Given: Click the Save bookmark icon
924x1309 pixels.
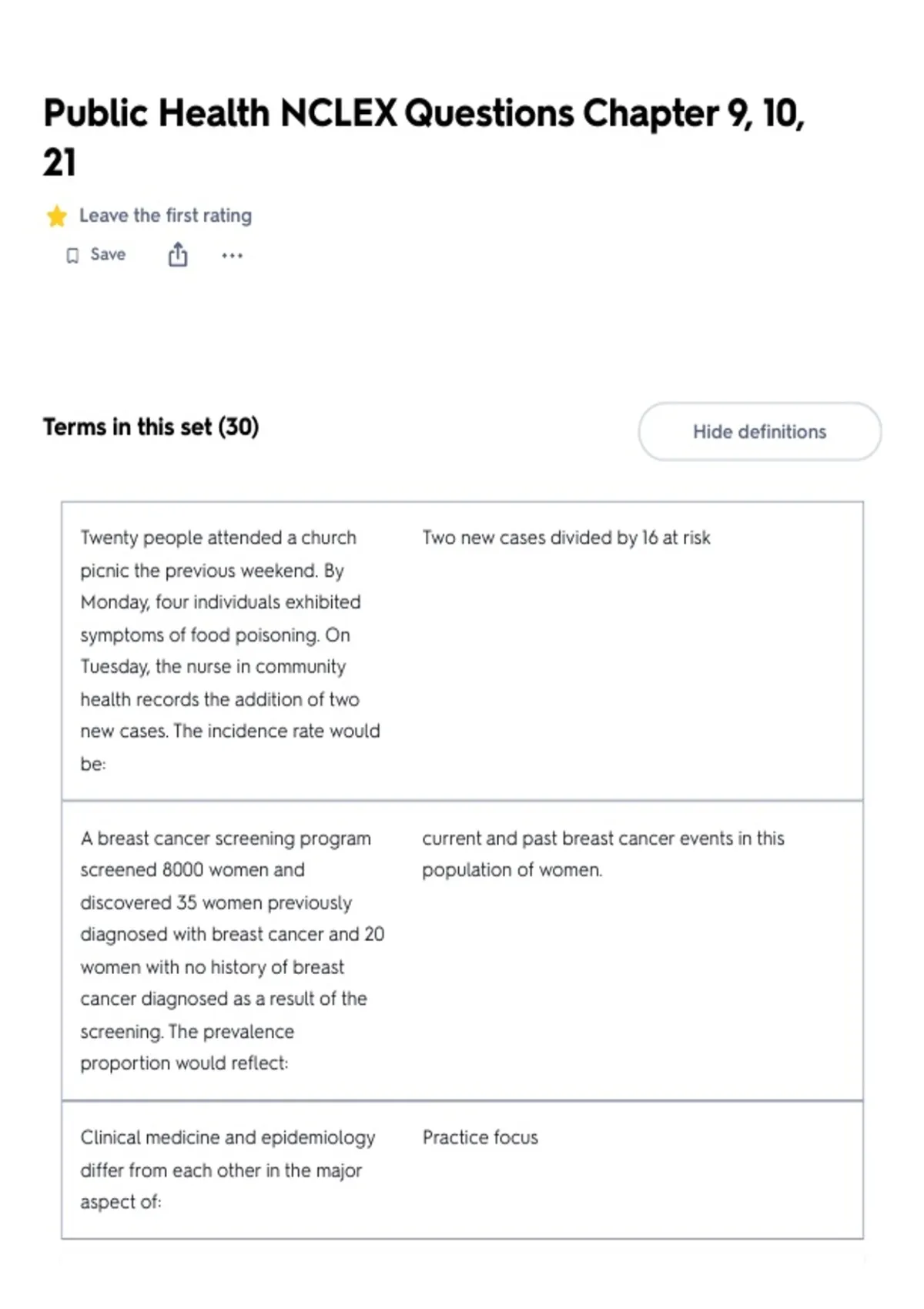Looking at the screenshot, I should point(72,256).
